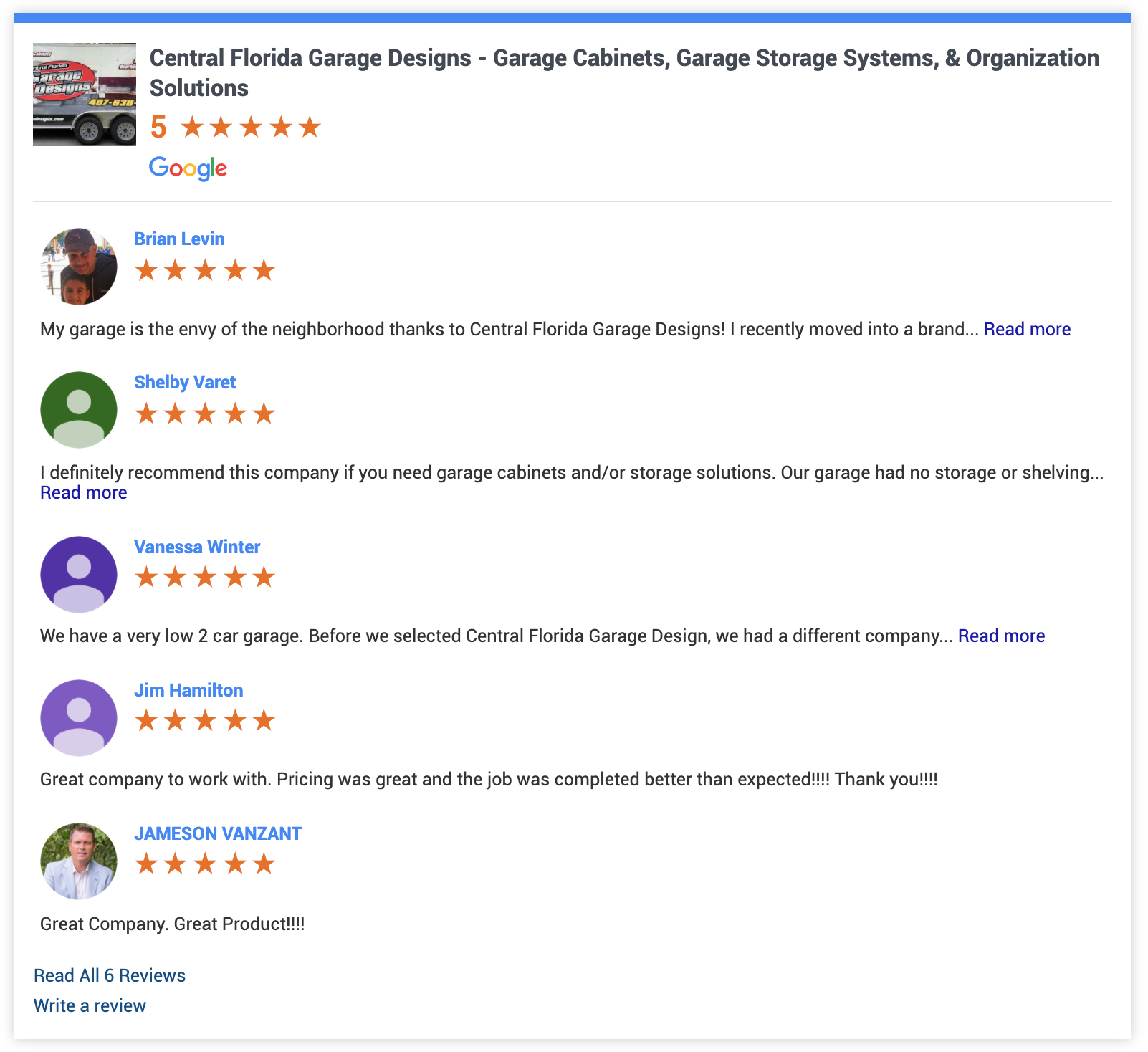Open Jim Hamilton's reviewer name link
Screen dimensions: 1148x1052
188,691
